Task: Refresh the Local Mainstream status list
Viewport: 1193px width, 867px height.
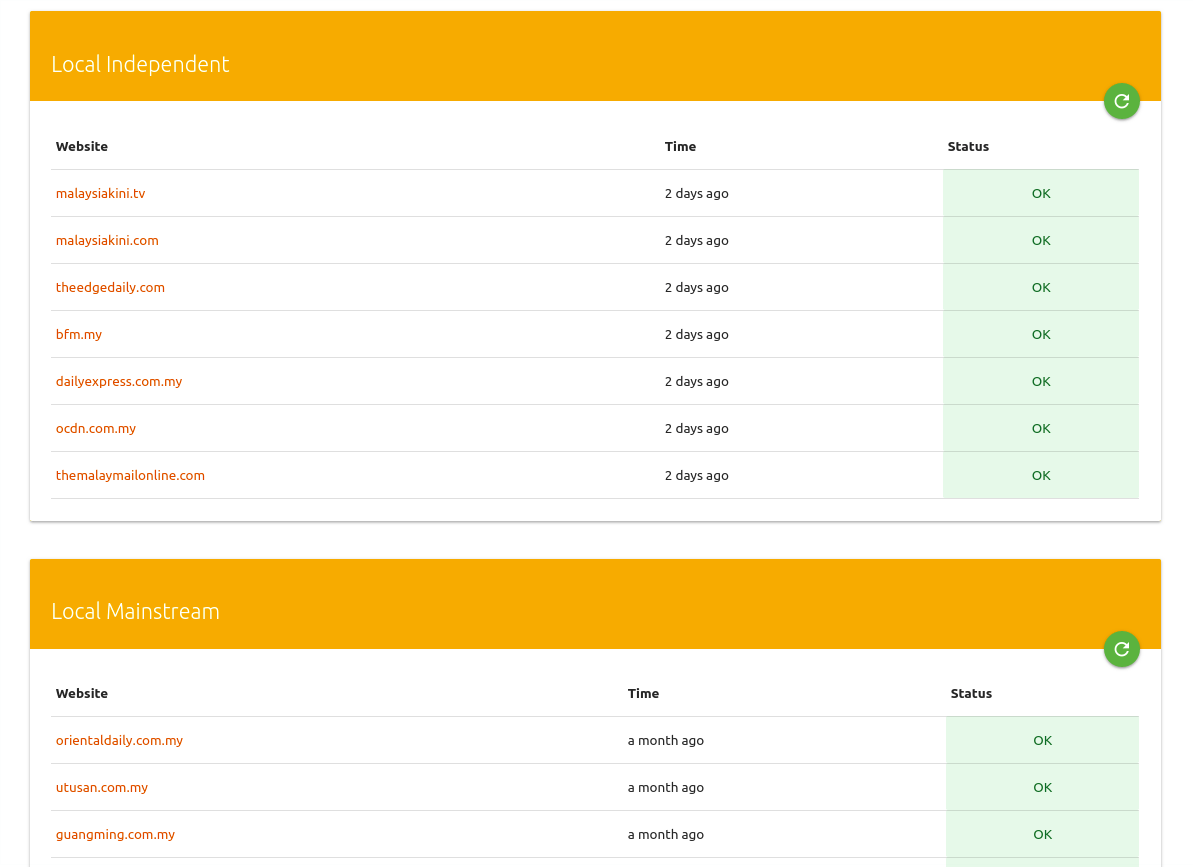Action: click(1121, 648)
